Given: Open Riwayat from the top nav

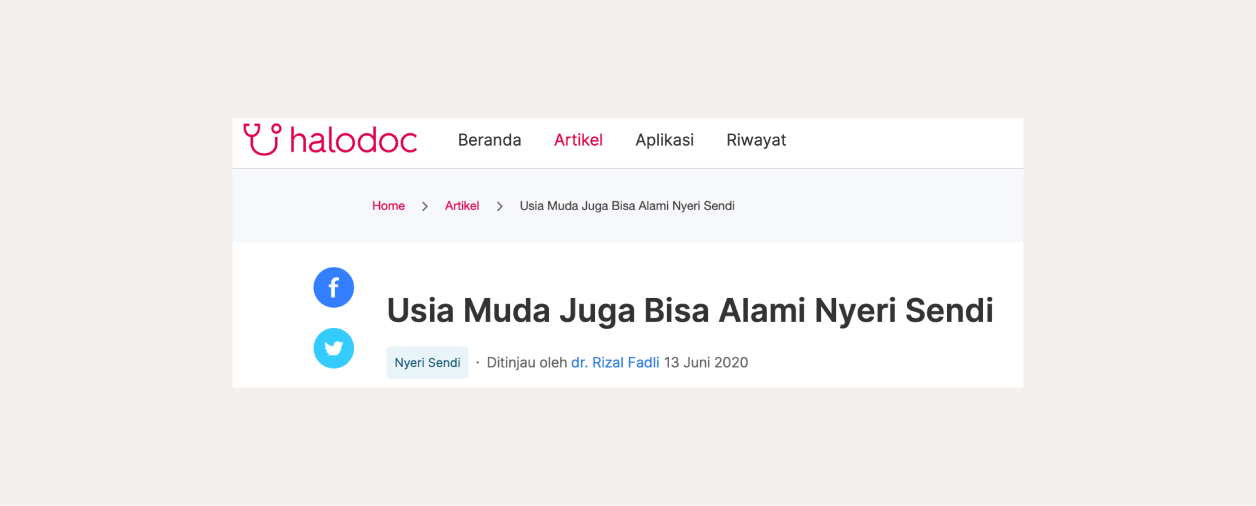Looking at the screenshot, I should 756,140.
